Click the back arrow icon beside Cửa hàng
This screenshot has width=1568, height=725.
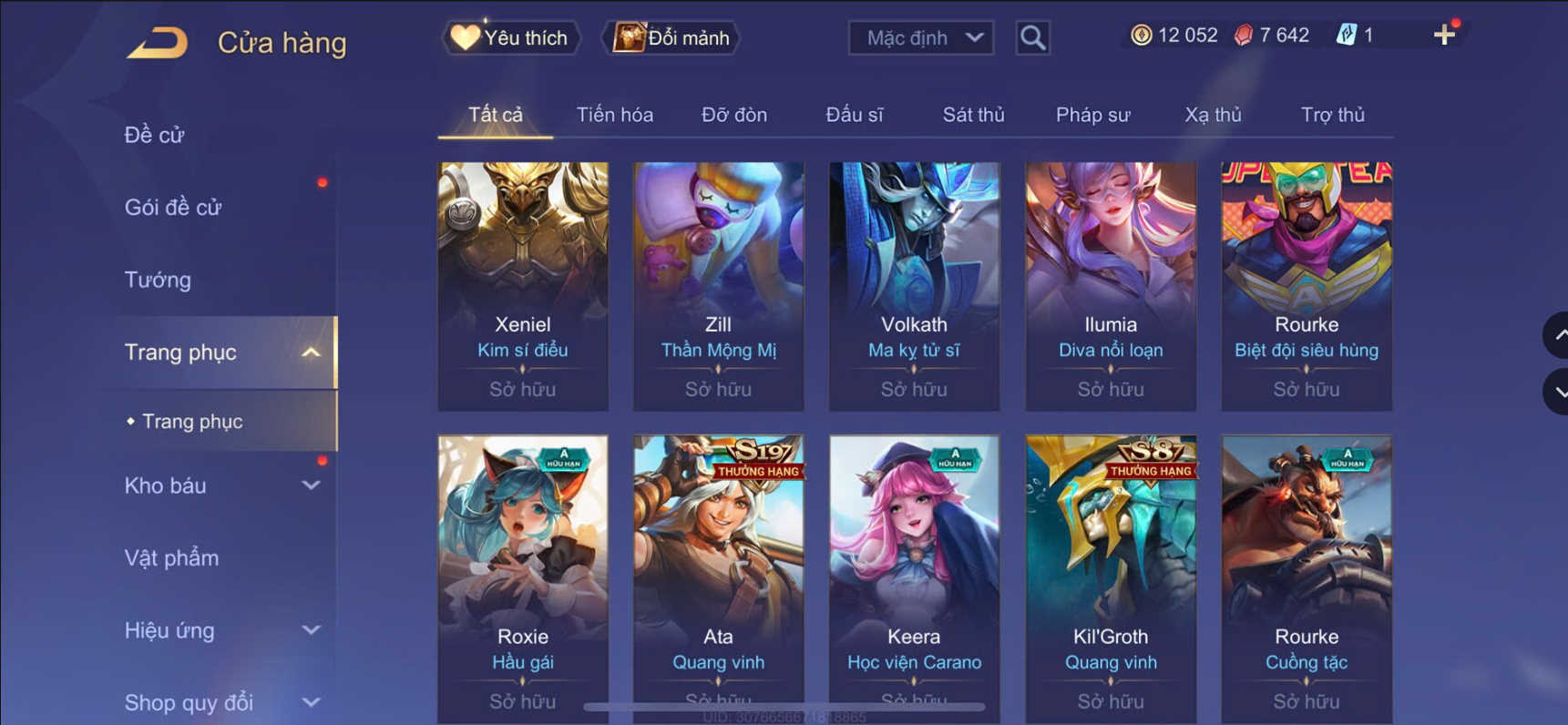[158, 43]
